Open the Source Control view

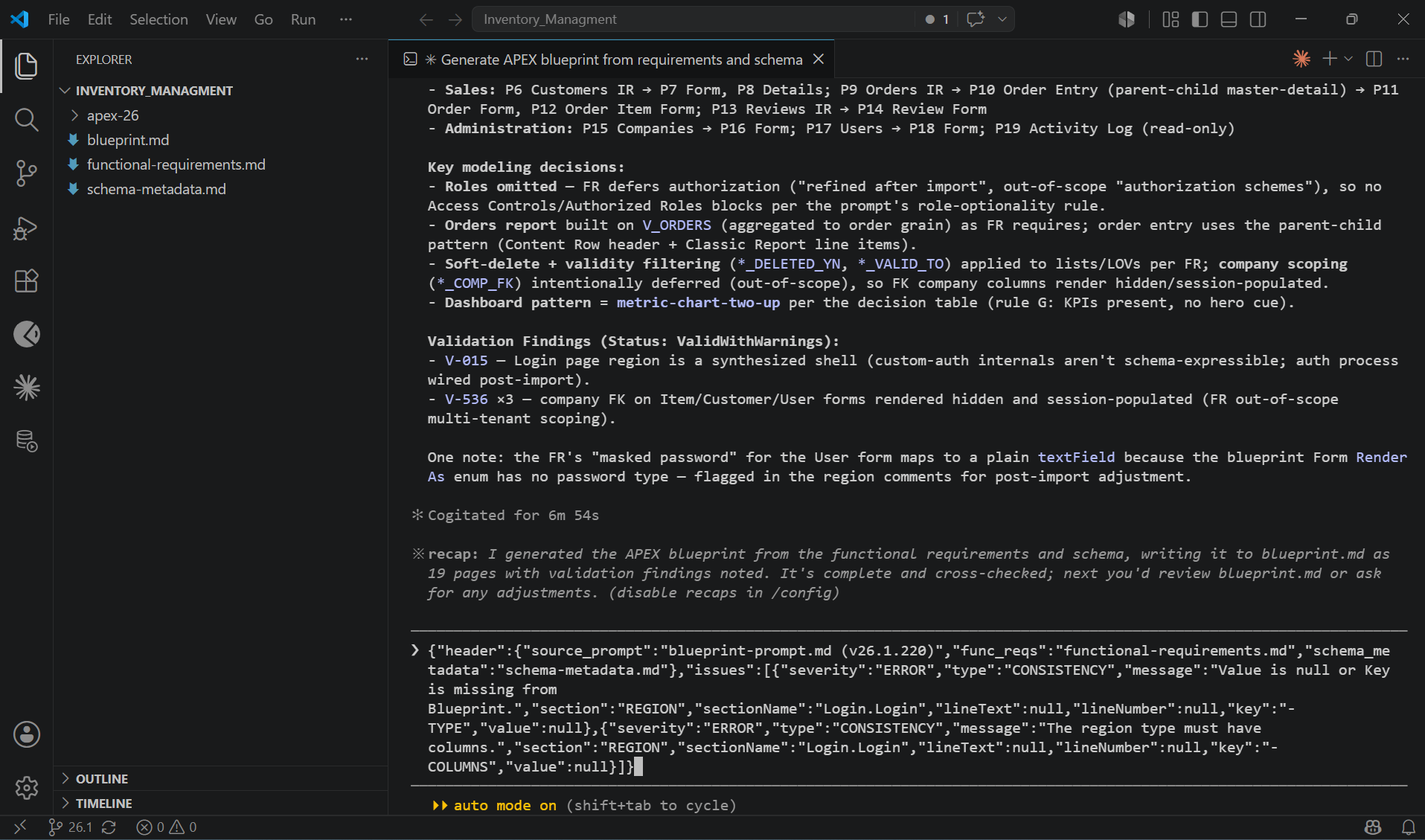click(27, 173)
